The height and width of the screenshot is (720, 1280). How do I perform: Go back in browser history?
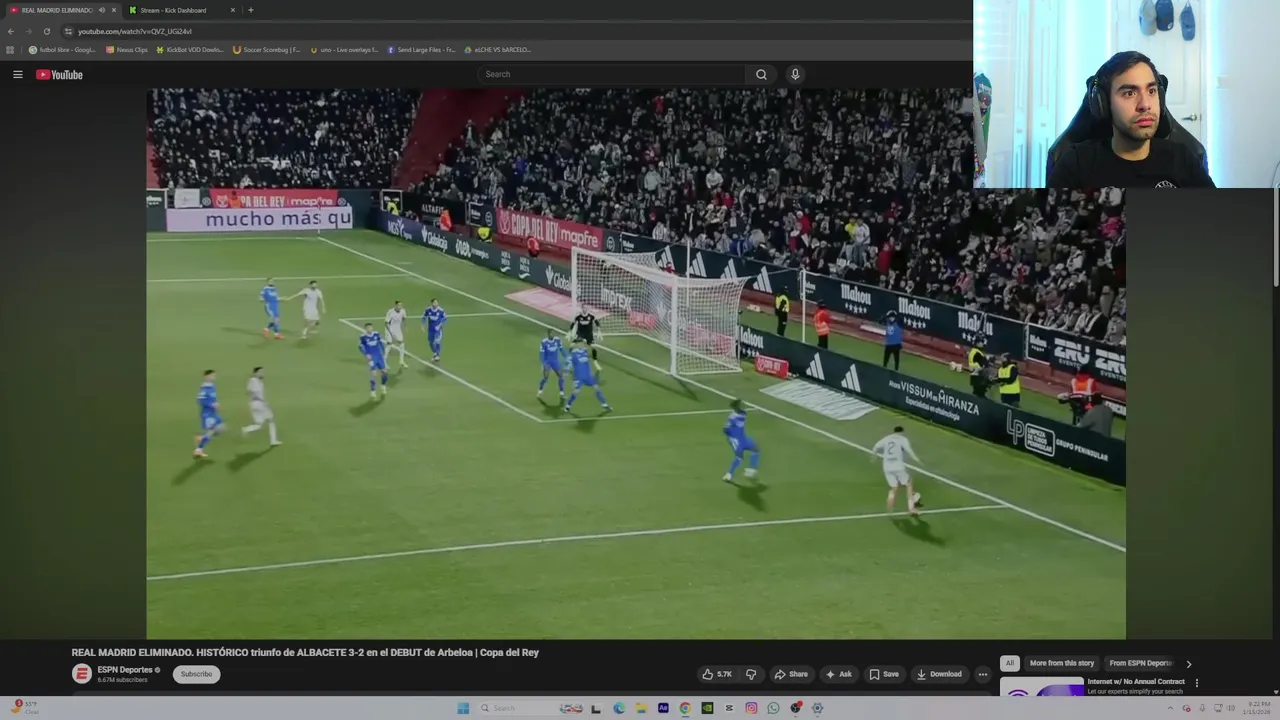click(10, 31)
